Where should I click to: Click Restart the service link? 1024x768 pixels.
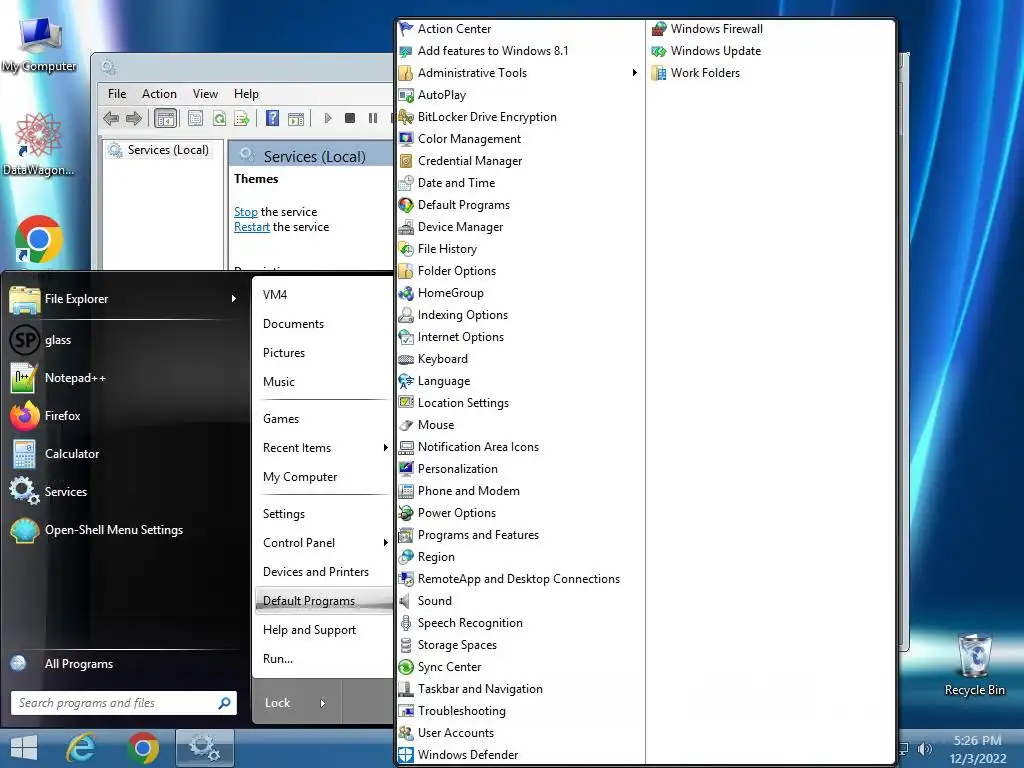pyautogui.click(x=251, y=227)
